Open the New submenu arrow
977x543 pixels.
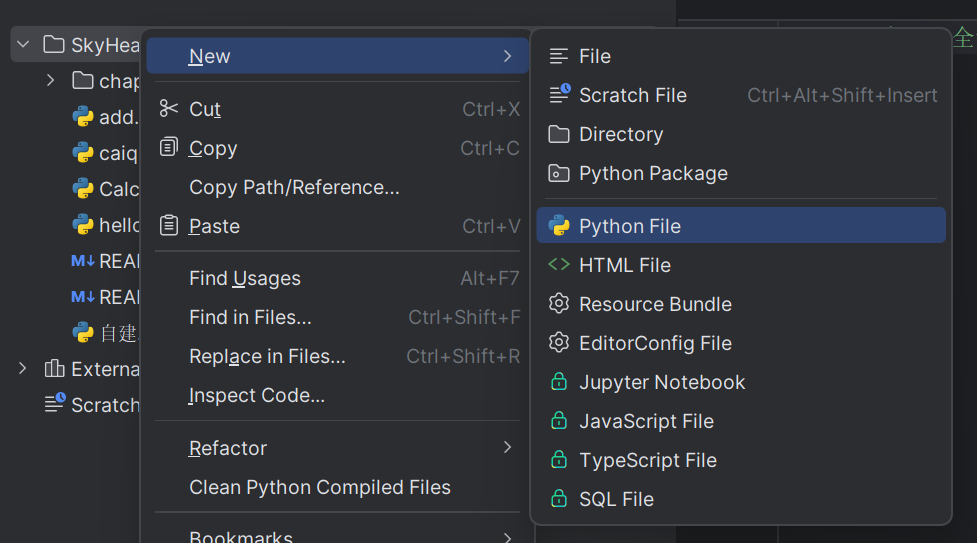pyautogui.click(x=507, y=56)
